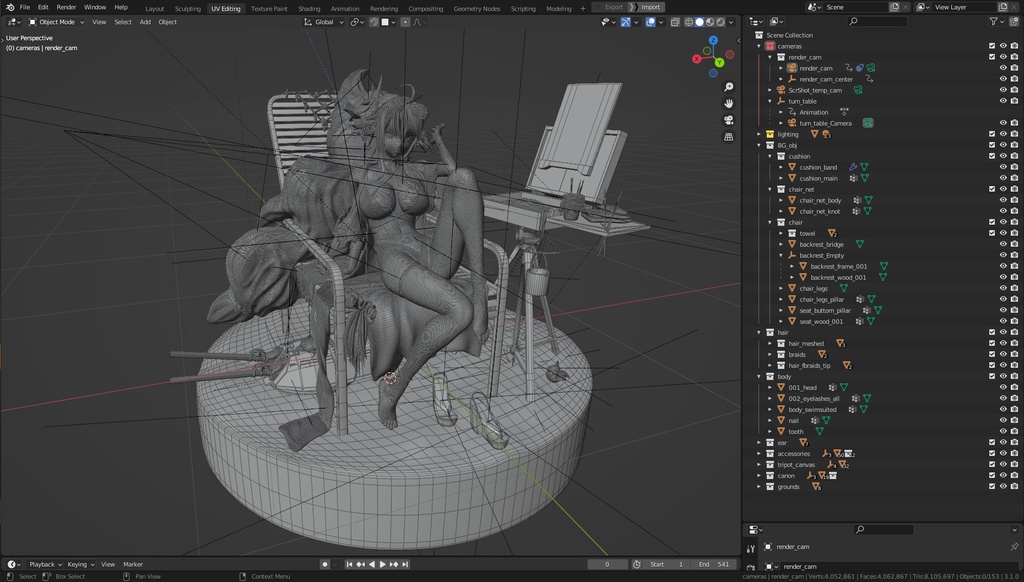Click the pan hand icon in viewport
The image size is (1024, 582).
[x=729, y=103]
